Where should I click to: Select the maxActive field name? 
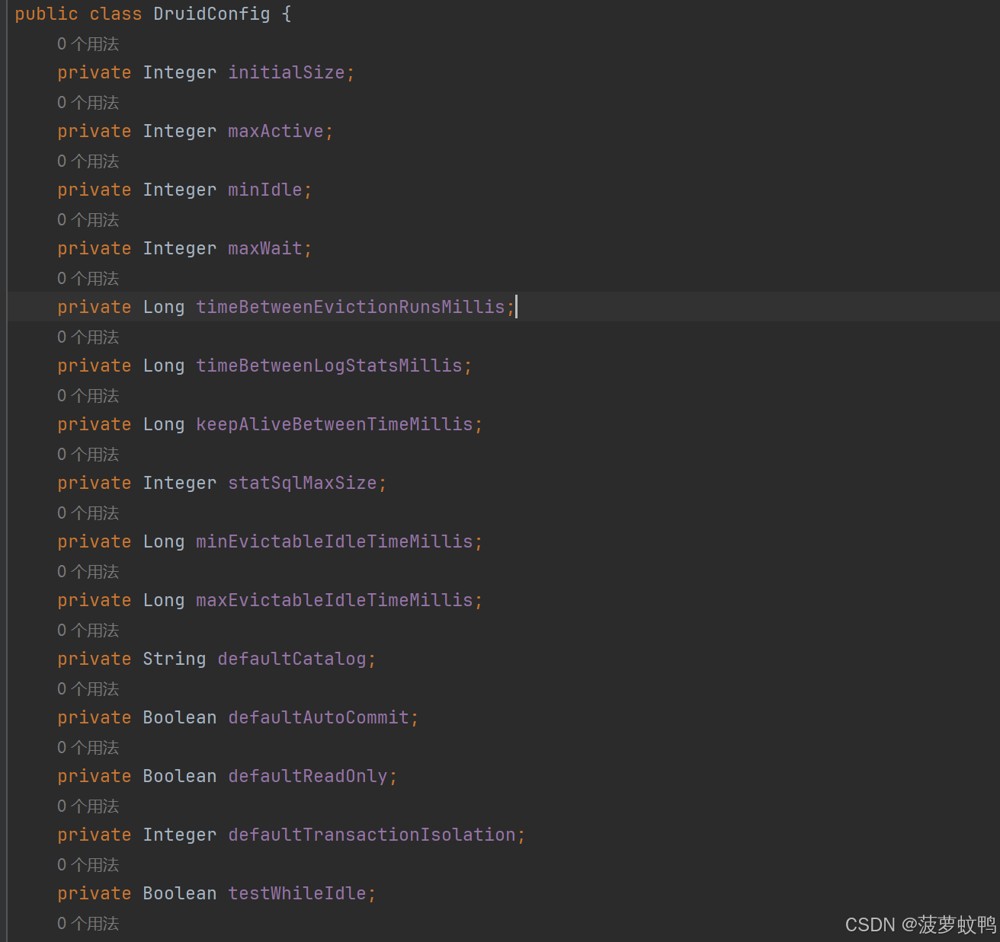[276, 131]
